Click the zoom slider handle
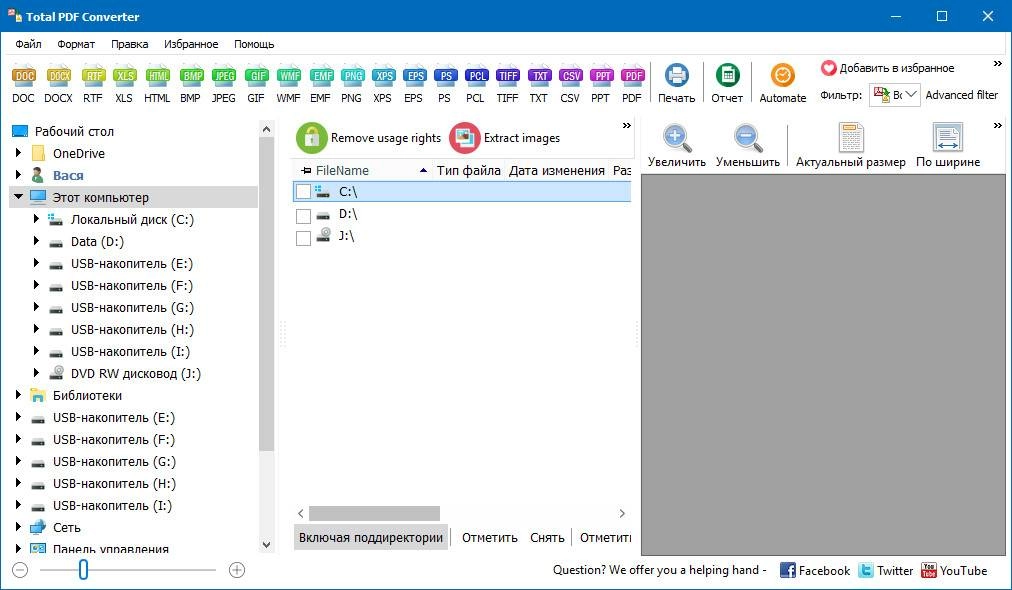Viewport: 1012px width, 590px height. coord(83,570)
